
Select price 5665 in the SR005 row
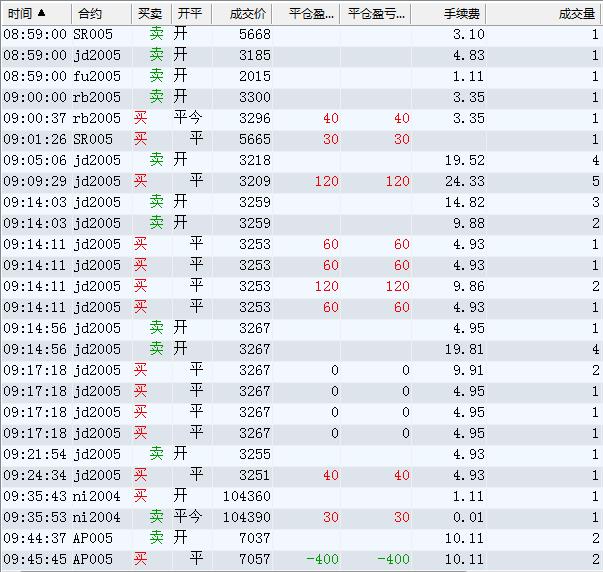(255, 139)
